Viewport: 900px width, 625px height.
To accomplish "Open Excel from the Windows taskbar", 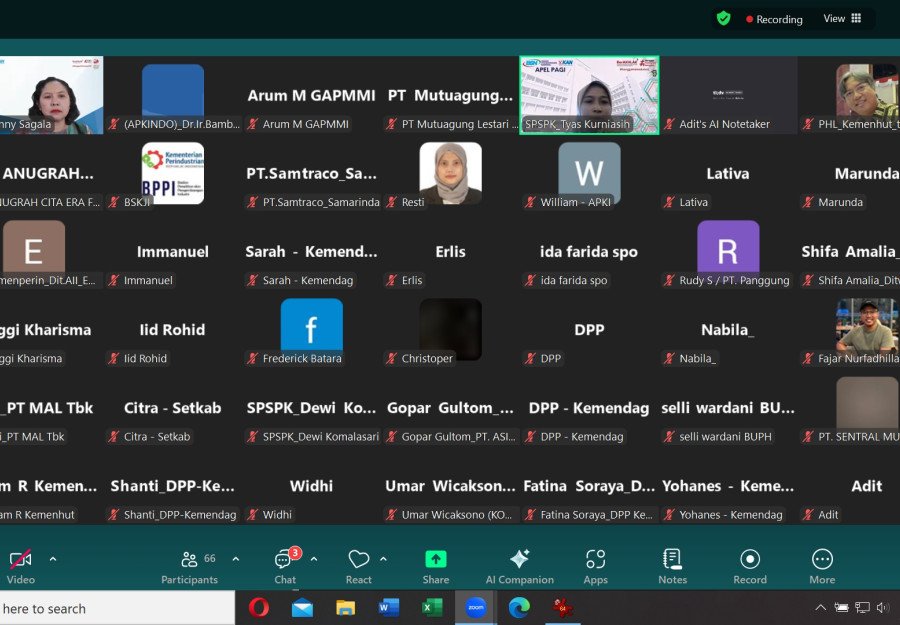I will click(x=432, y=607).
